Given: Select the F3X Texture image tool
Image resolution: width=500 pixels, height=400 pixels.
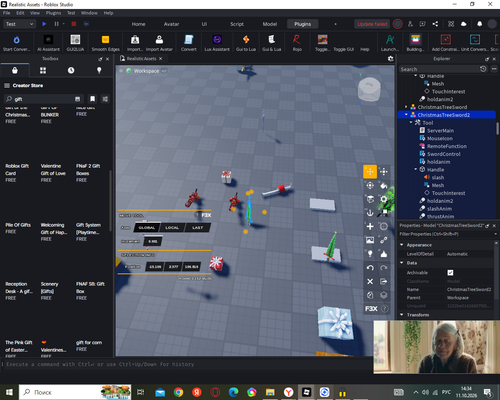Looking at the screenshot, I should click(370, 240).
